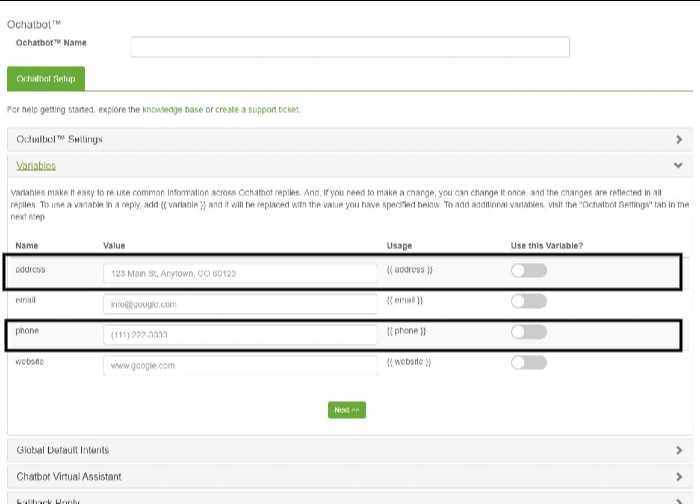Click the Name column header
Image resolution: width=700 pixels, height=504 pixels.
tap(27, 246)
